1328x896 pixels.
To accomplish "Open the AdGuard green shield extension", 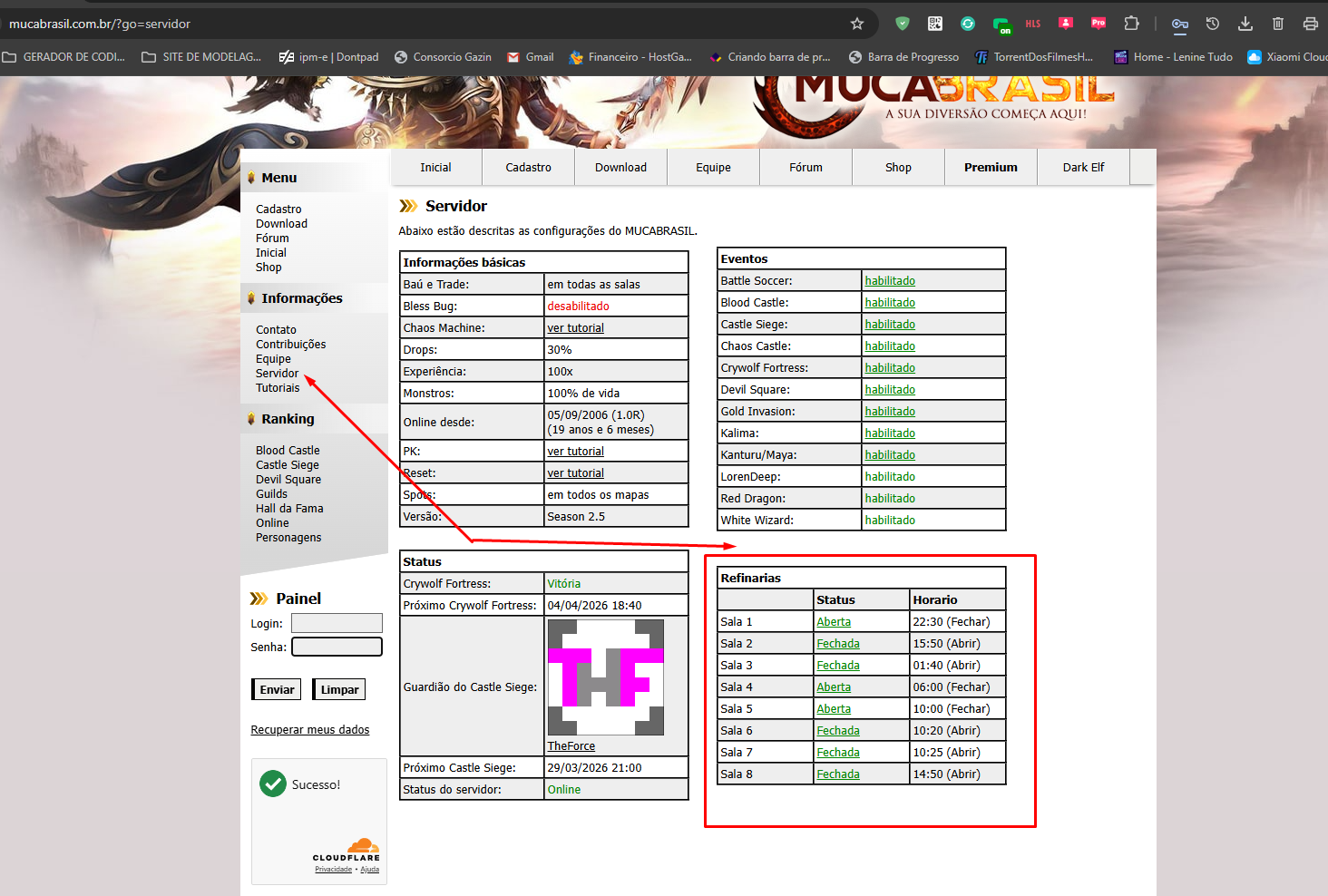I will (x=902, y=24).
